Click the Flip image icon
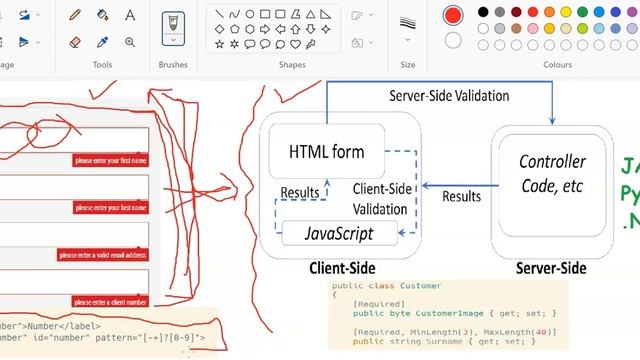 coord(24,42)
